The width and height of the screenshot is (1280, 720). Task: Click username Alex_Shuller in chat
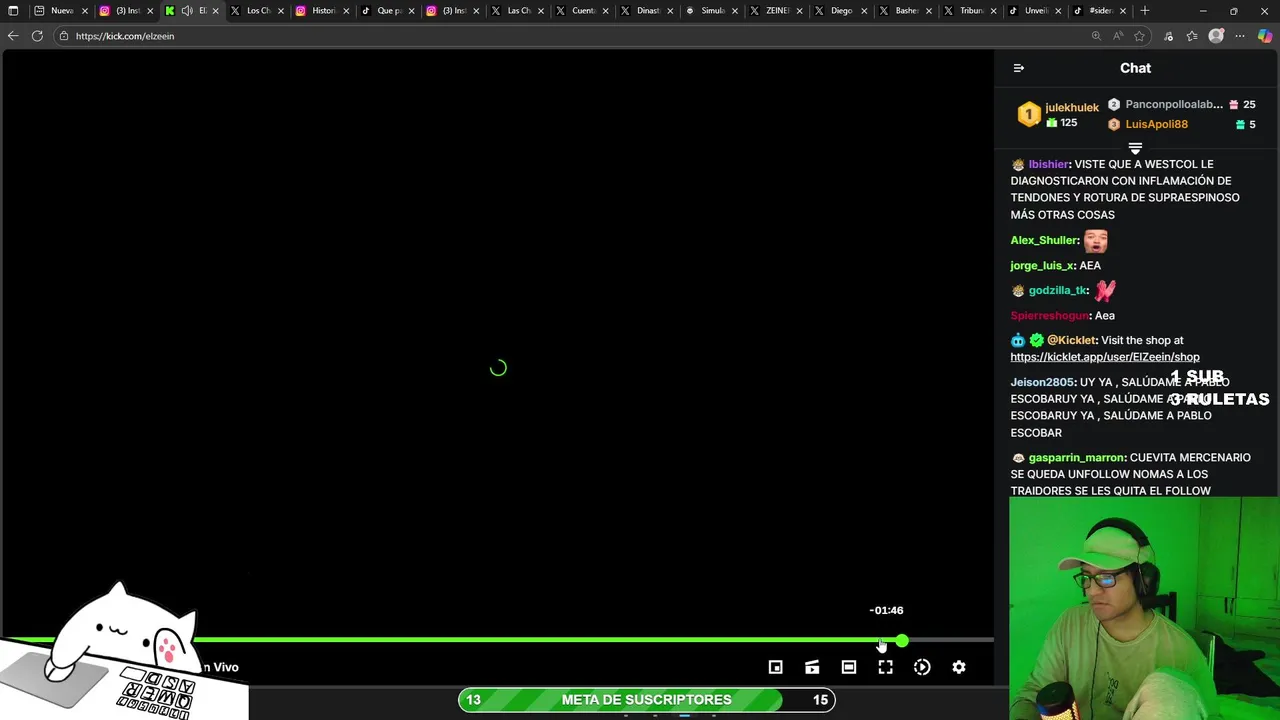(1043, 240)
